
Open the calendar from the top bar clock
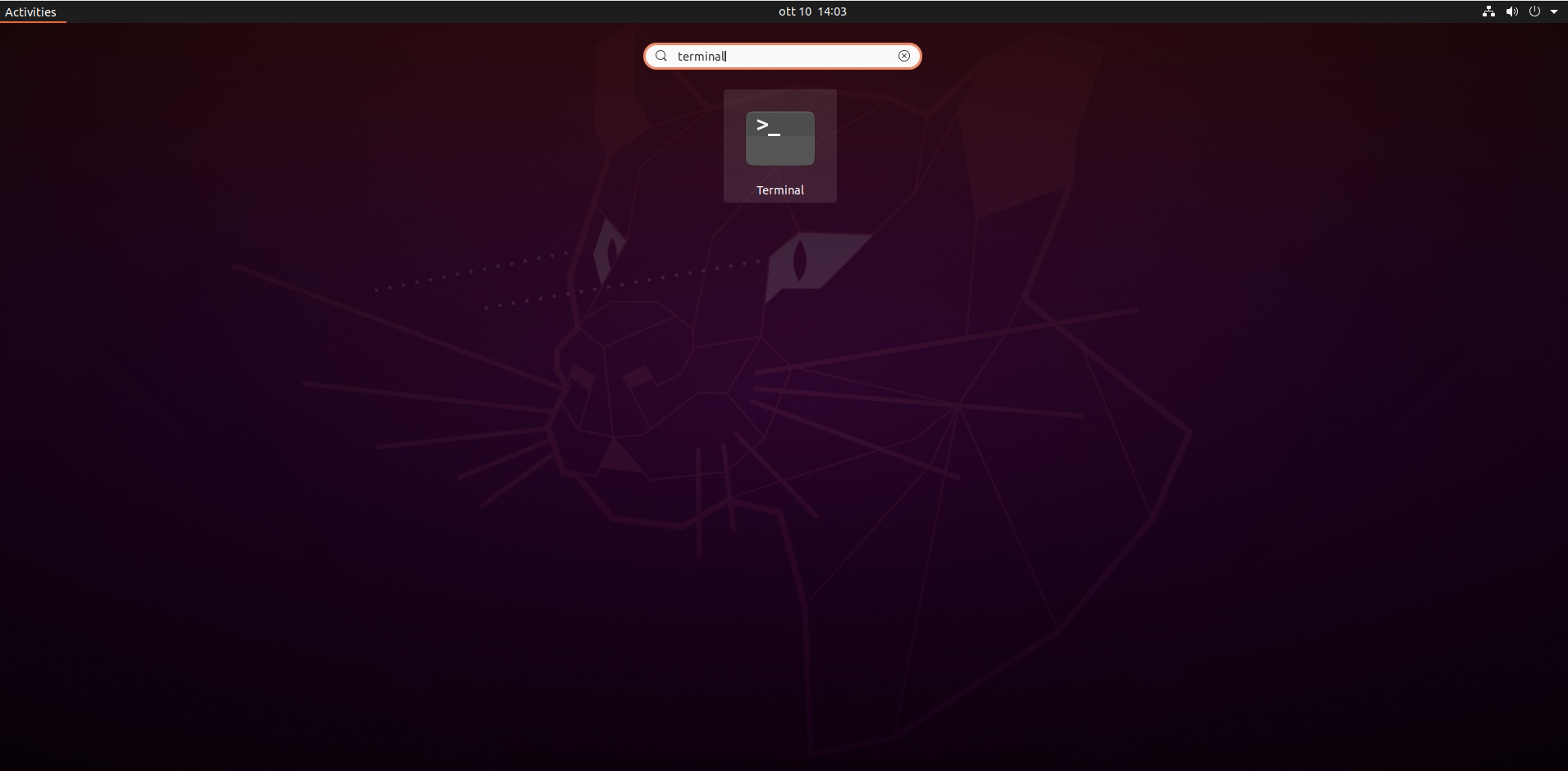click(x=812, y=11)
